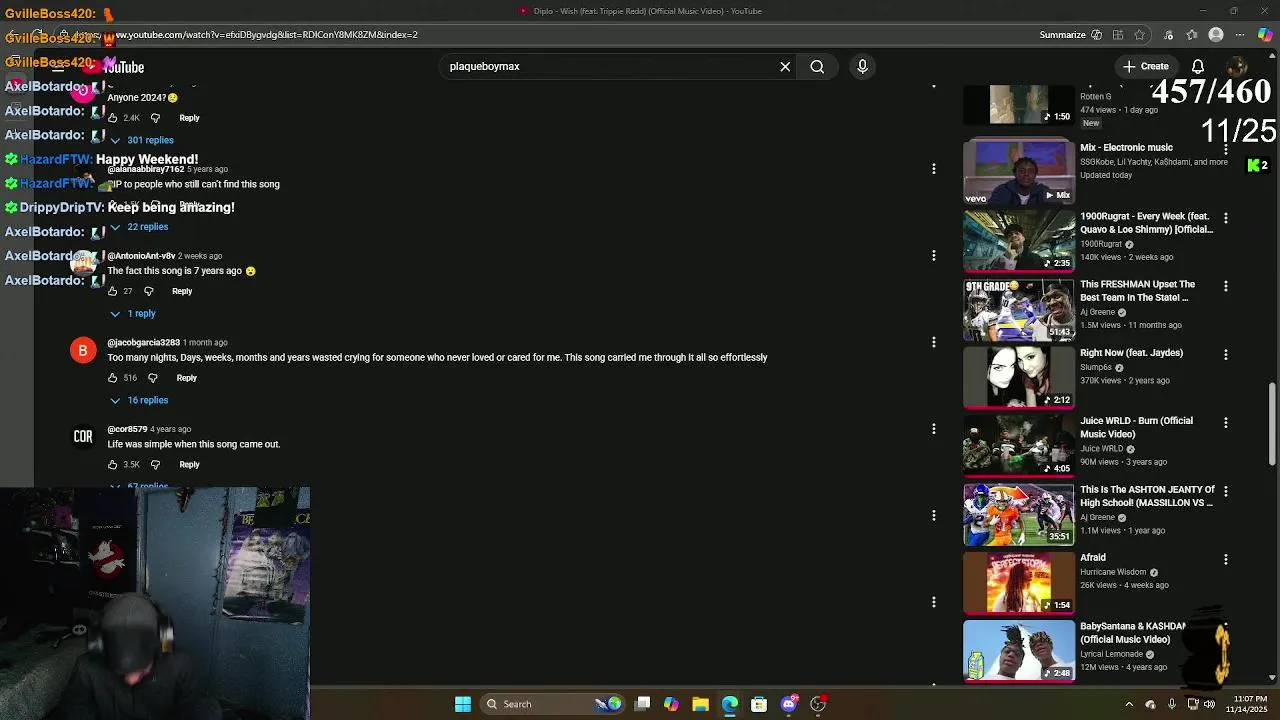Image resolution: width=1280 pixels, height=720 pixels.
Task: Dislike cor8579's 'Life was simple' comment
Action: [155, 465]
